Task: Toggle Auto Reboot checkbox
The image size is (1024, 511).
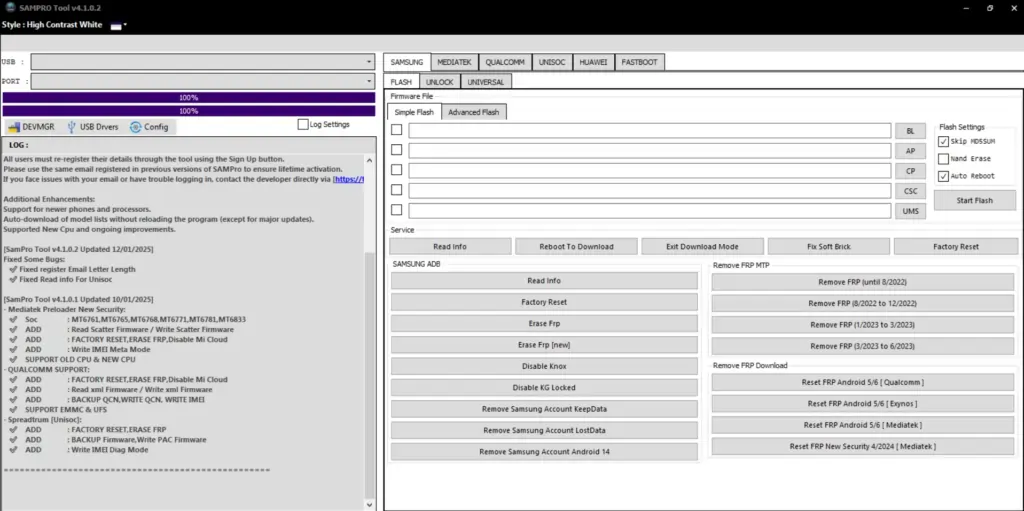Action: [x=943, y=176]
